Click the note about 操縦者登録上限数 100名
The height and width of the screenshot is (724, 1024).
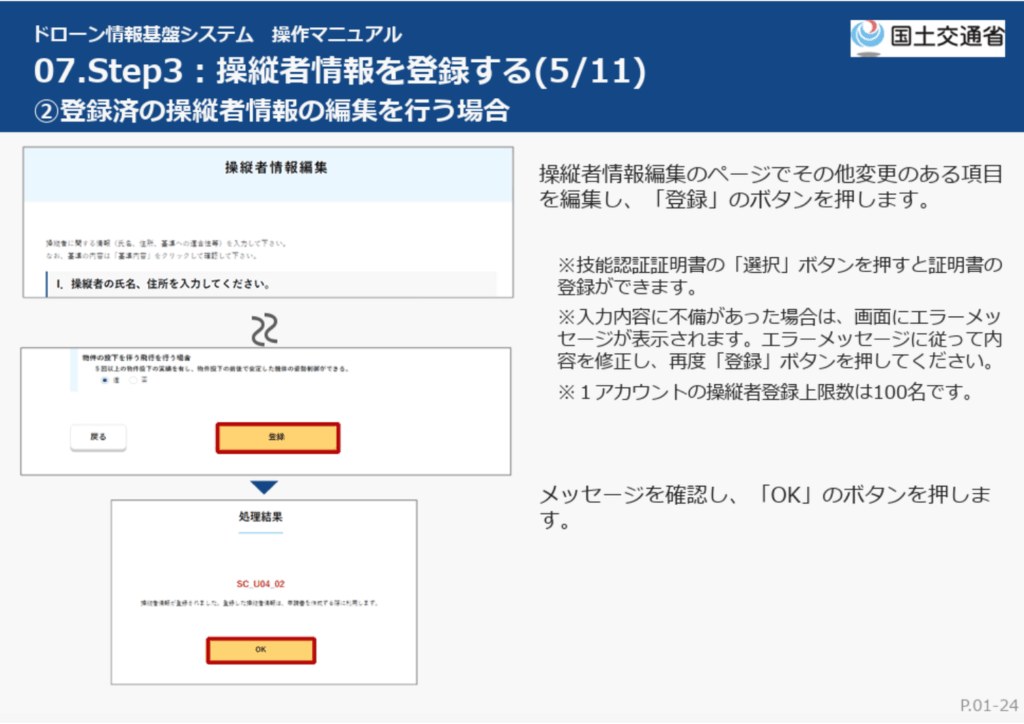coord(765,392)
